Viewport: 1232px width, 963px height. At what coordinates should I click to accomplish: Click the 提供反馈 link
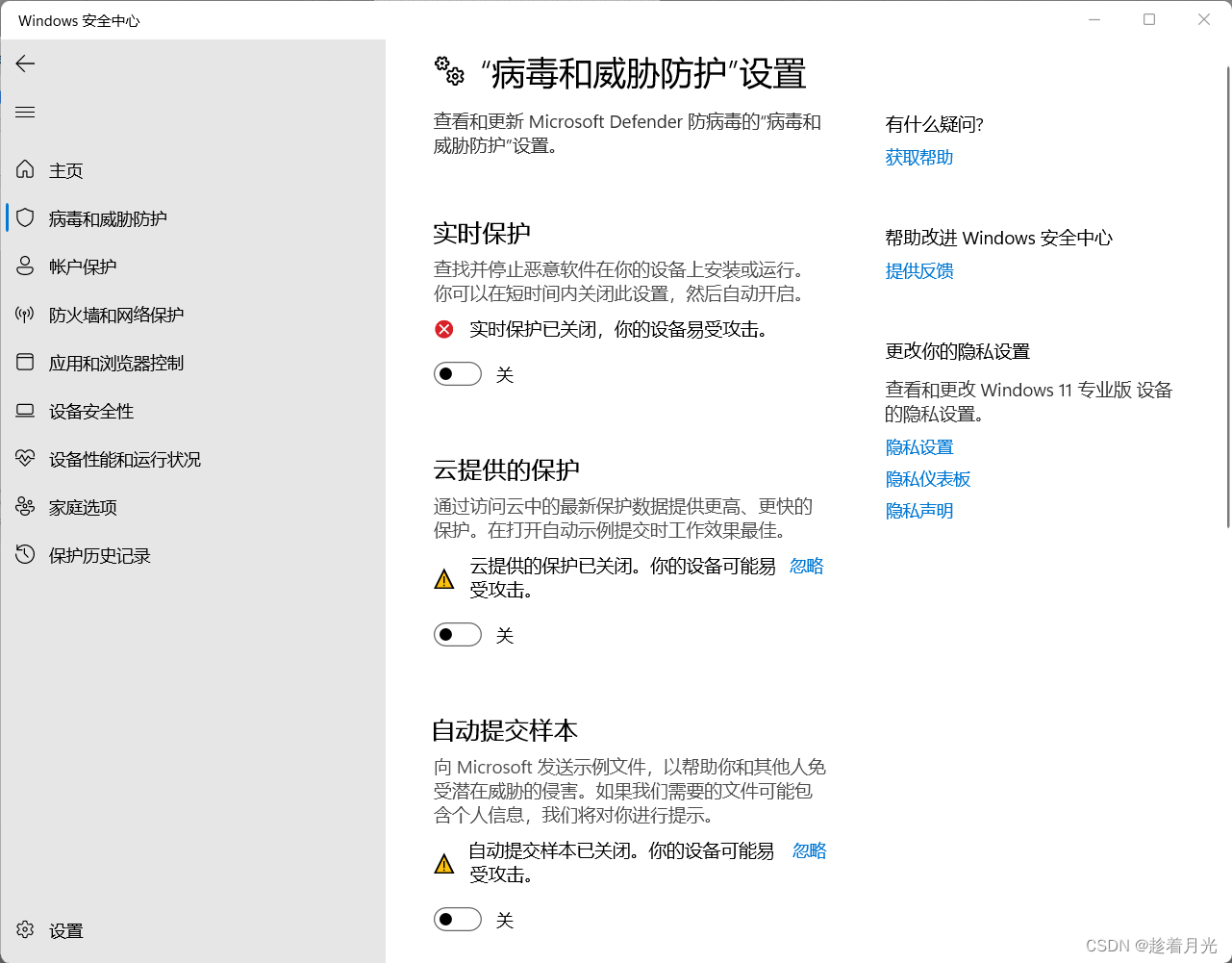(x=919, y=271)
